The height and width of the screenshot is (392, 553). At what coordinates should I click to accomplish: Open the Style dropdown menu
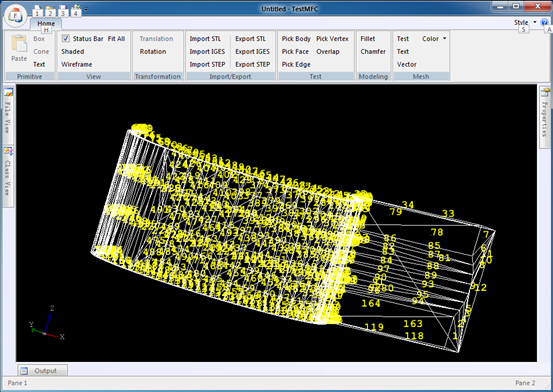pyautogui.click(x=525, y=22)
